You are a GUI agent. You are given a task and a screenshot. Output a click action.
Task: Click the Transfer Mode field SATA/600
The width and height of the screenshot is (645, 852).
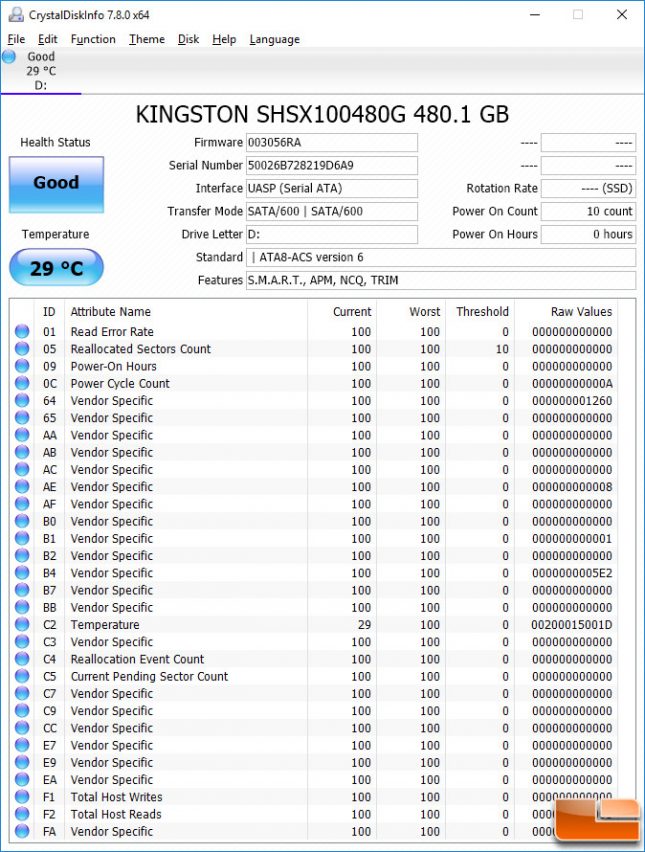[x=331, y=211]
